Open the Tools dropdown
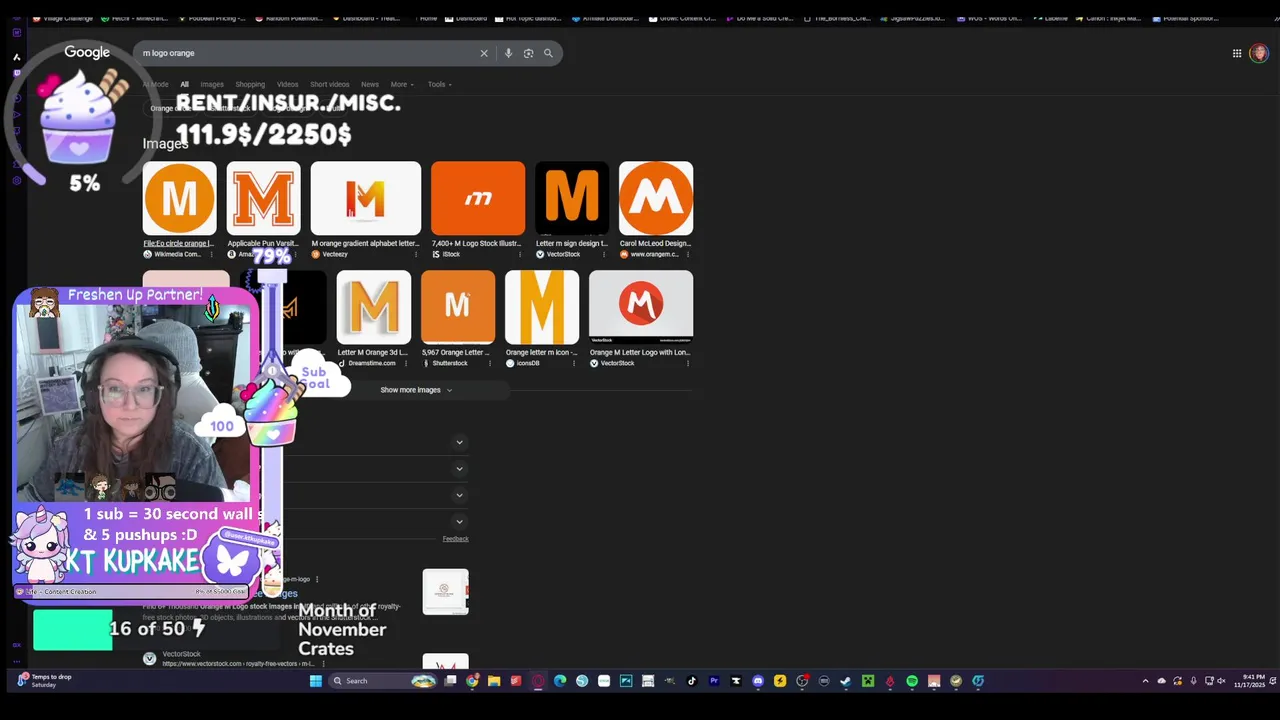Image resolution: width=1280 pixels, height=720 pixels. [440, 84]
